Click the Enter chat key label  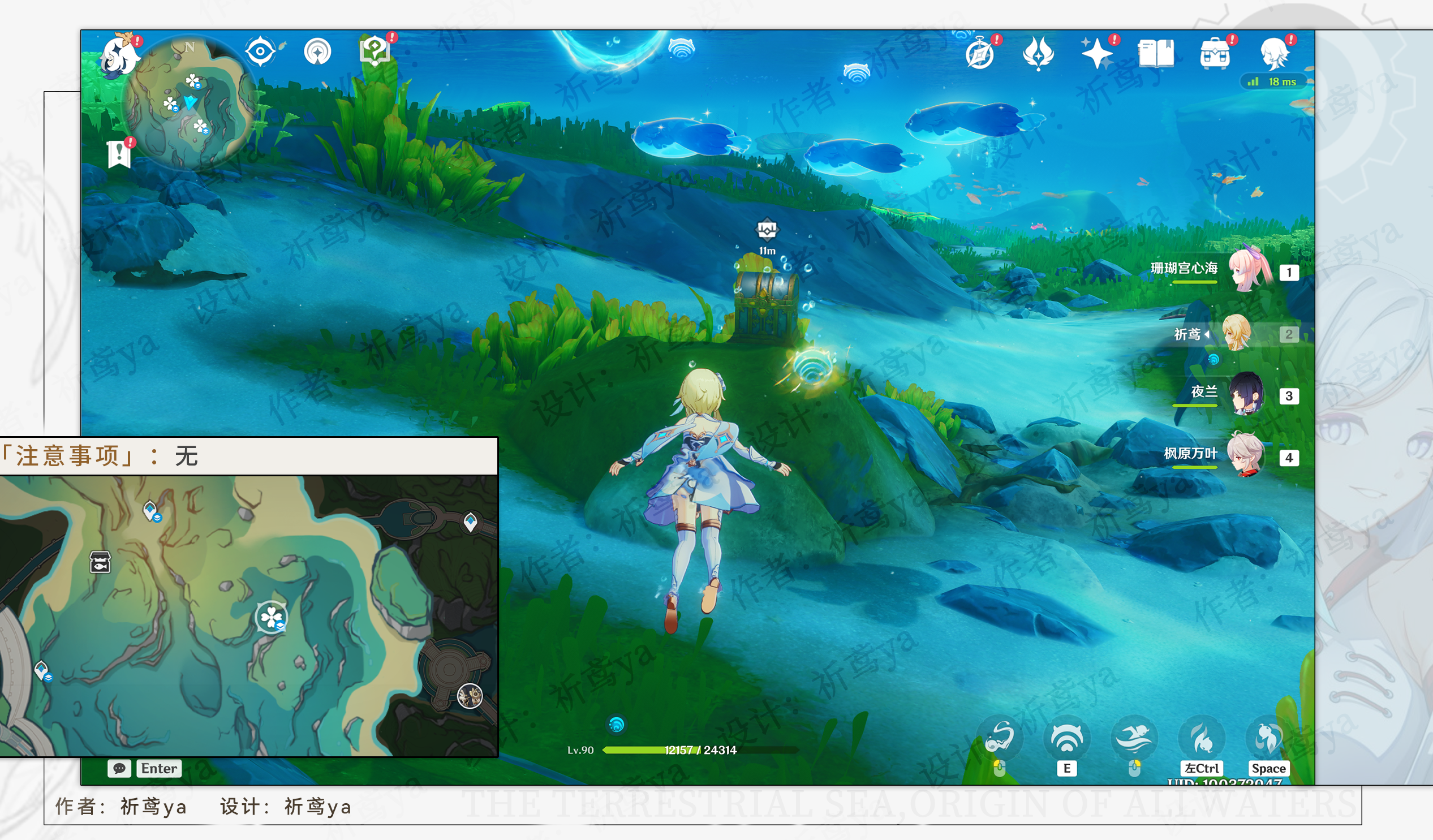pos(159,769)
